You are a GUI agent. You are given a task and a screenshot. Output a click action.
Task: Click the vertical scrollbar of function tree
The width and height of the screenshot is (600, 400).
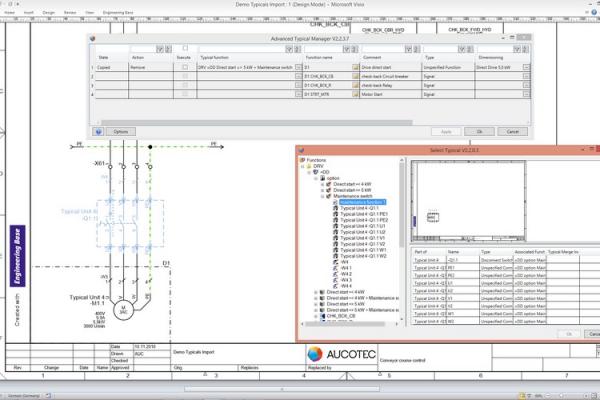tap(401, 205)
